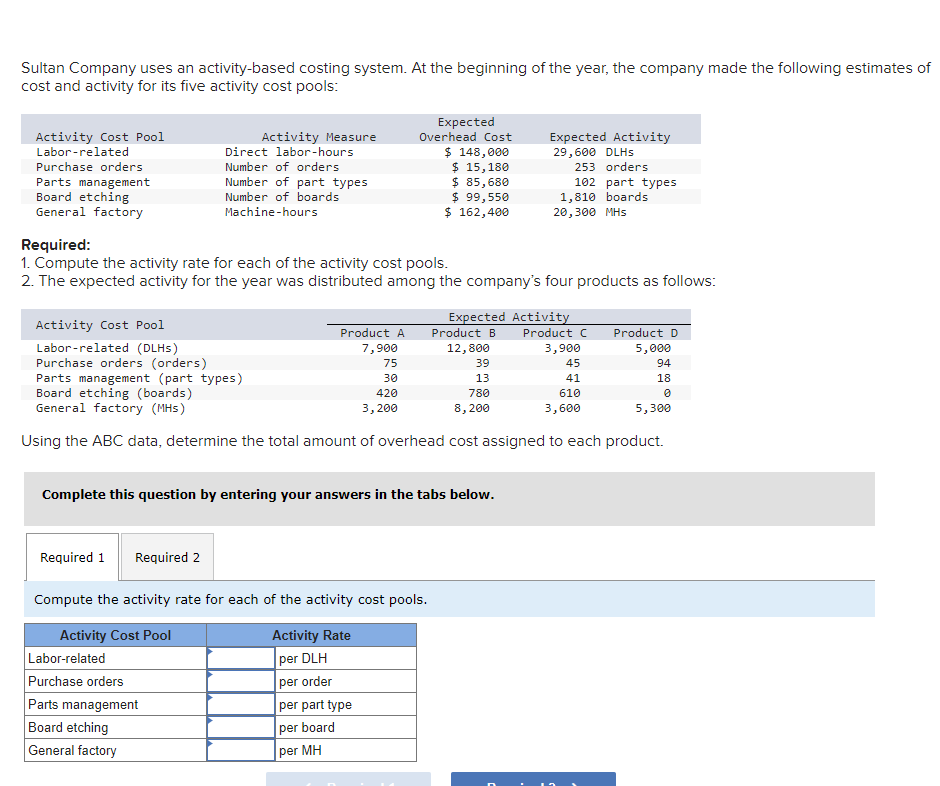Click the blue corner marker in General factory cell
Image resolution: width=940 pixels, height=786 pixels.
[x=210, y=743]
